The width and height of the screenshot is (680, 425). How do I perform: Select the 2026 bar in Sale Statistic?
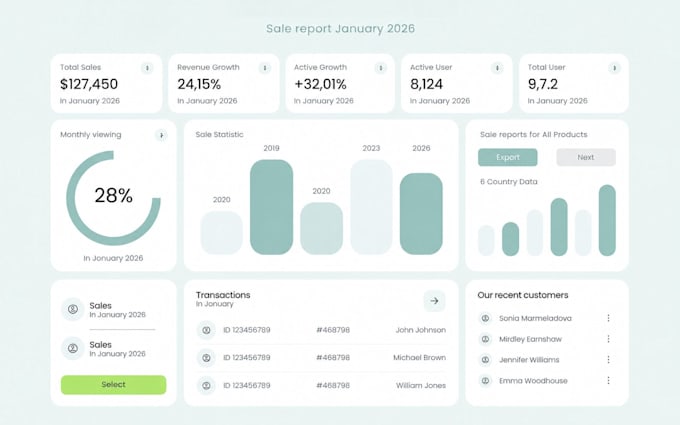(x=421, y=214)
